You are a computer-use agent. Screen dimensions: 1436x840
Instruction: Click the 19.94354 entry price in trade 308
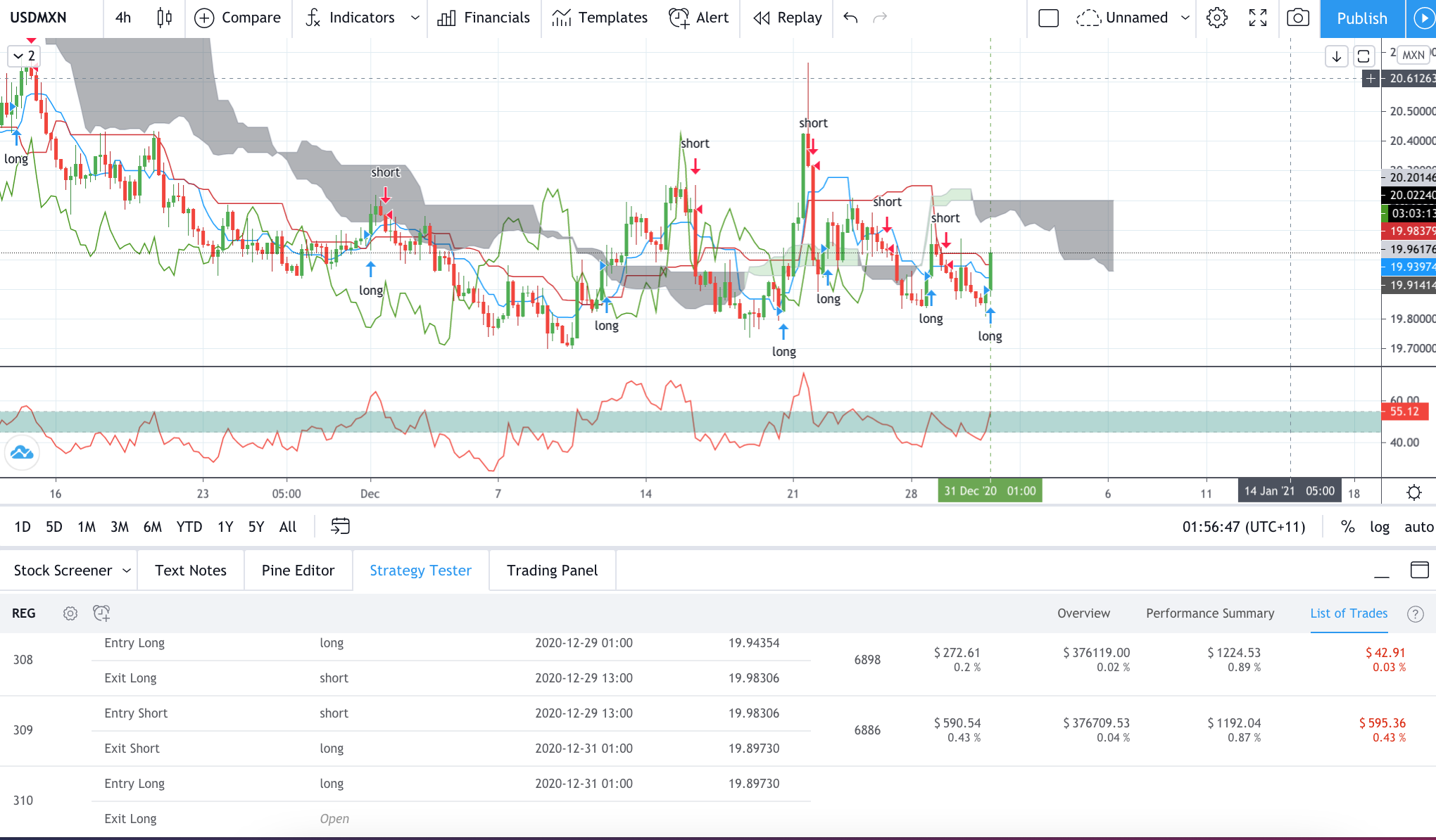(754, 643)
